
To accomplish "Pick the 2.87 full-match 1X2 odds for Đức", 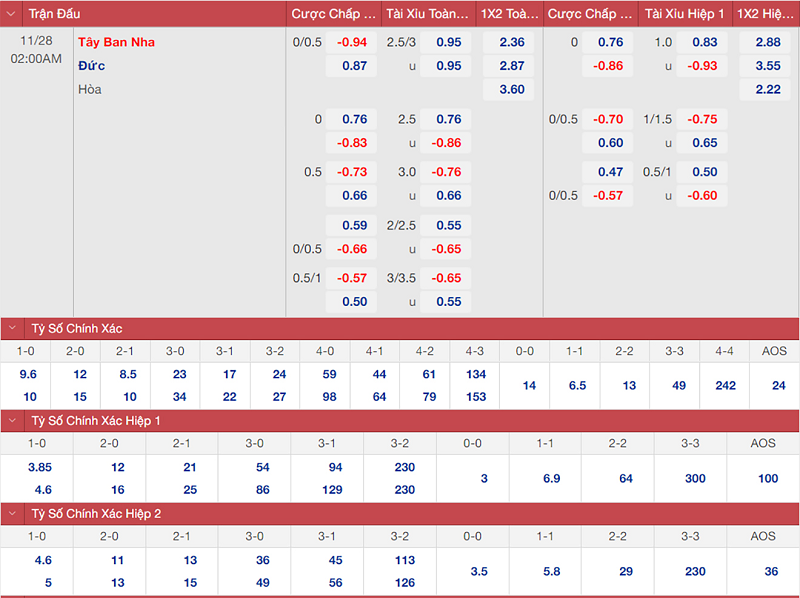I will [511, 66].
